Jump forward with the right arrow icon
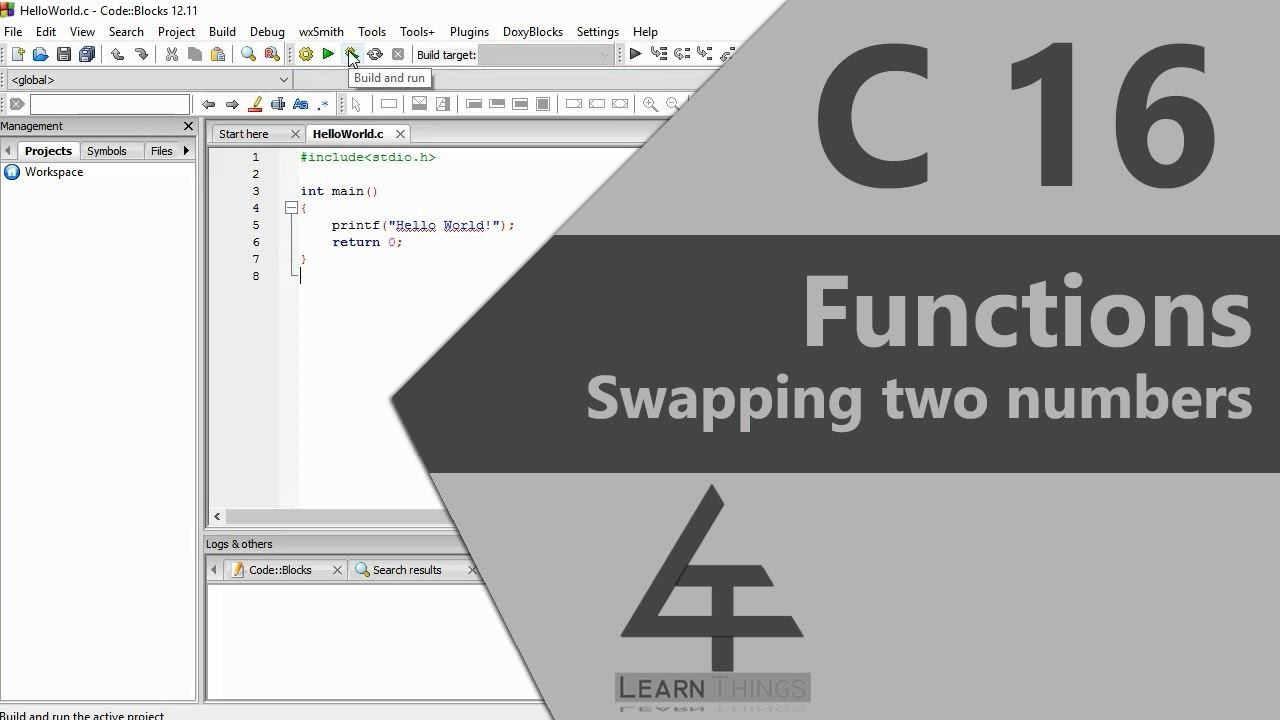The image size is (1280, 720). [x=232, y=104]
